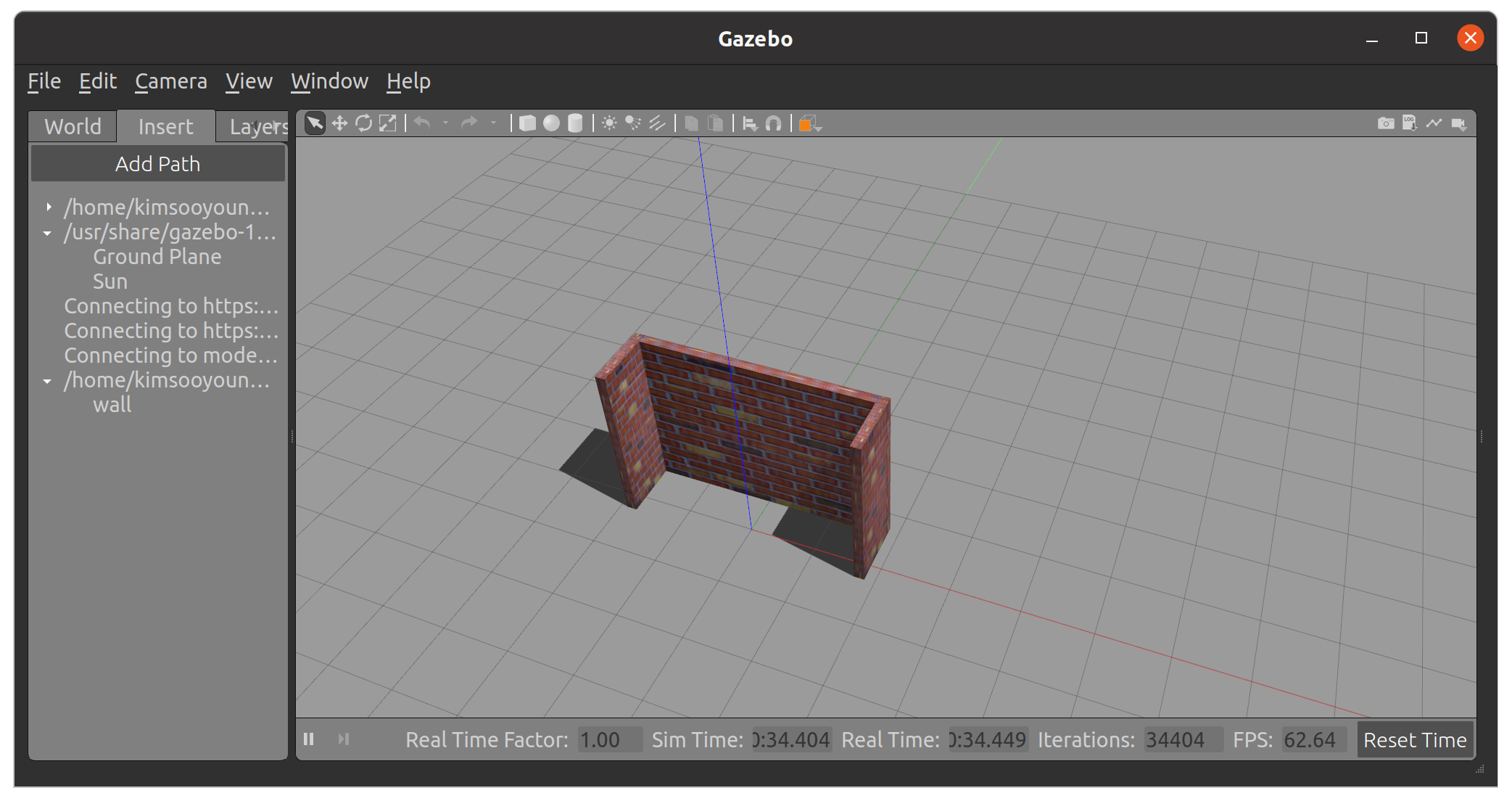Select the Ground Plane model
The width and height of the screenshot is (1512, 801).
(157, 257)
